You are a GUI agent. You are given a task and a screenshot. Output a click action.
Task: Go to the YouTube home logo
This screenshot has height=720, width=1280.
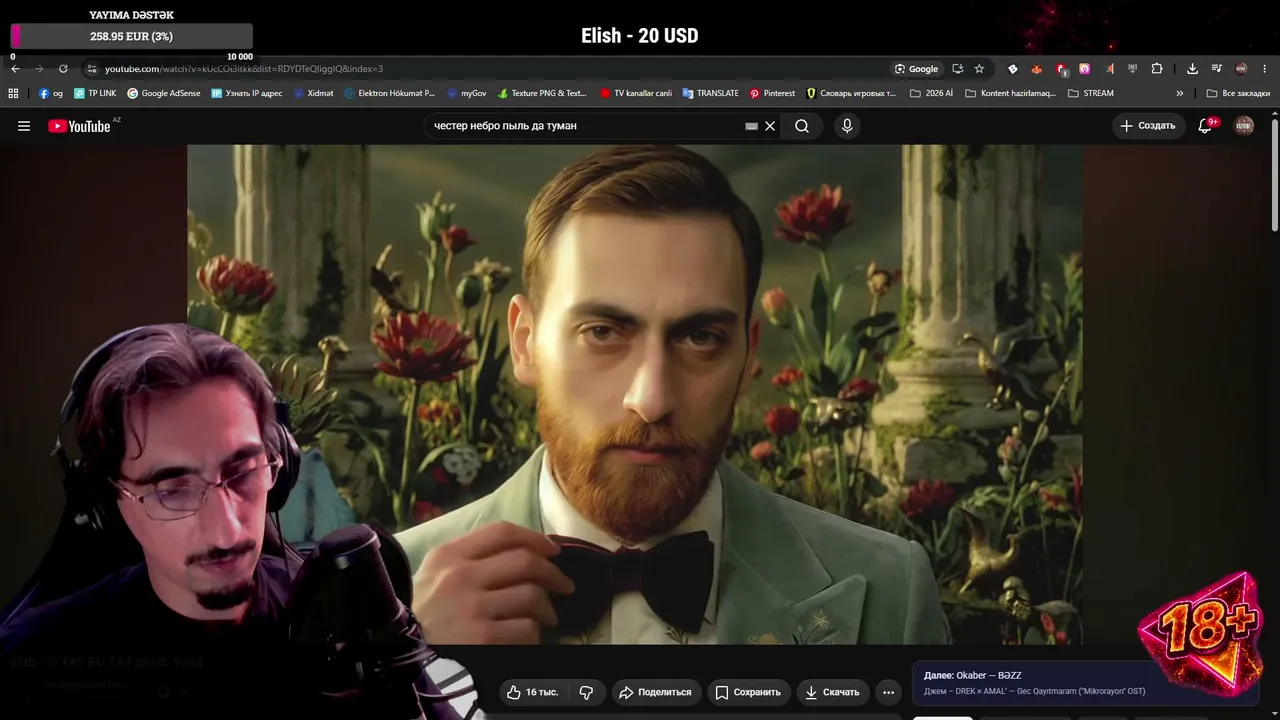pyautogui.click(x=79, y=126)
